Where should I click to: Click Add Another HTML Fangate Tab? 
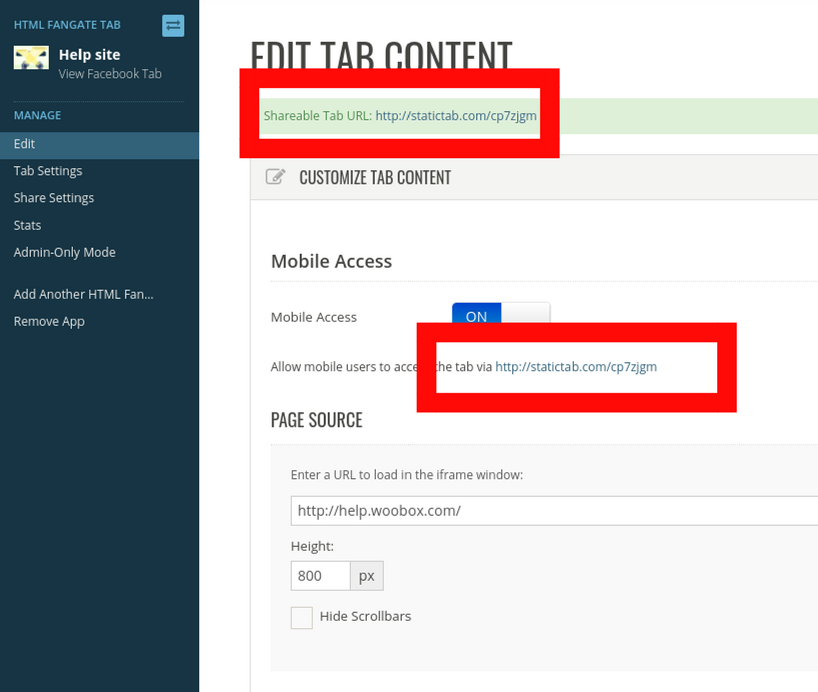[x=84, y=294]
